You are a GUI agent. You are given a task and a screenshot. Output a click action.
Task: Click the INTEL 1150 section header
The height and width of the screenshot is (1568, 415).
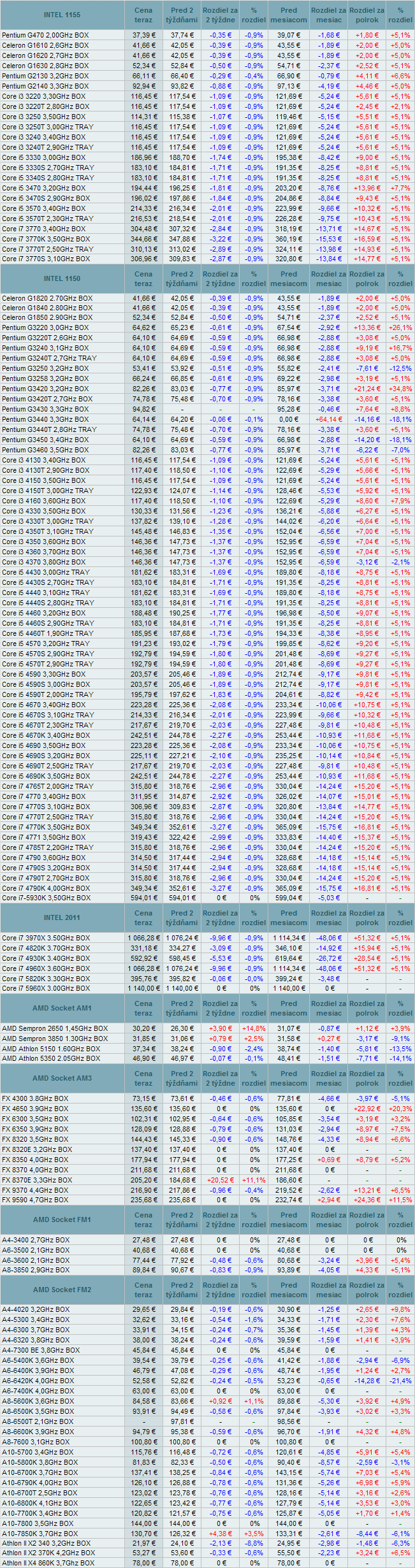pos(62,279)
